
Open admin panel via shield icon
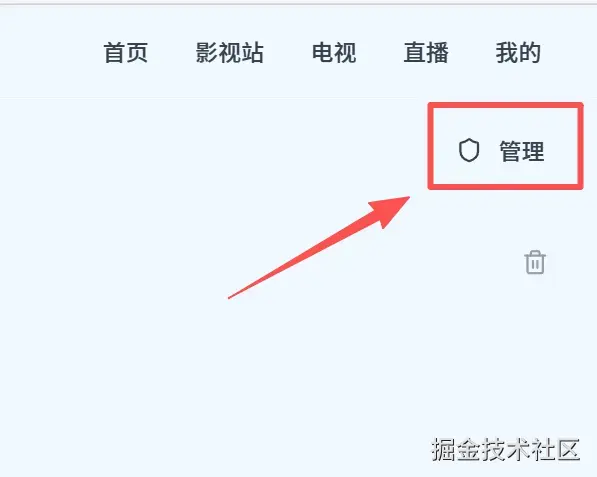coord(469,150)
